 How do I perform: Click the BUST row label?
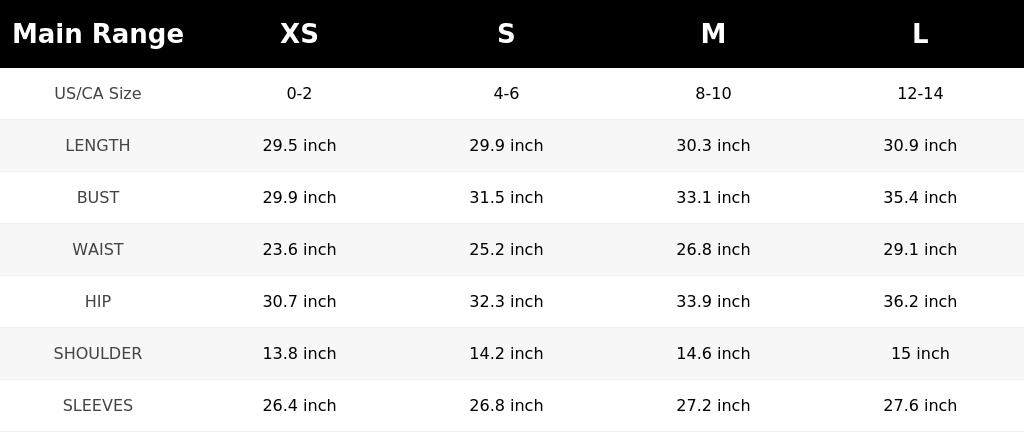tap(98, 198)
